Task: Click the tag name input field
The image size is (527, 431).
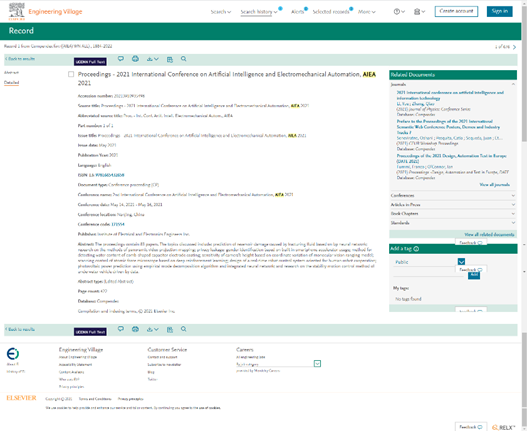Action: [430, 274]
